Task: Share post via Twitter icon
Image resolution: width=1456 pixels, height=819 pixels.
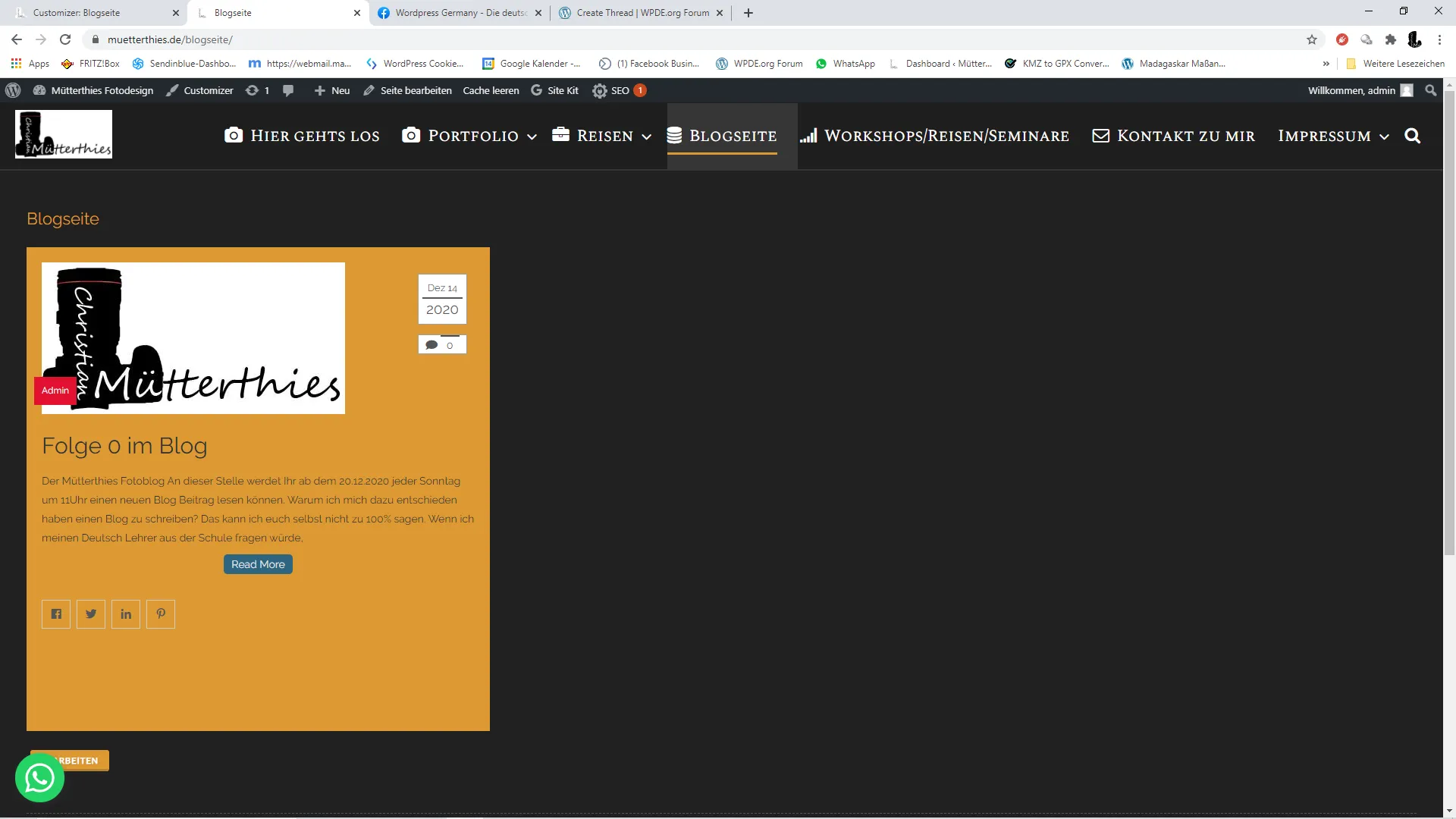Action: (91, 614)
